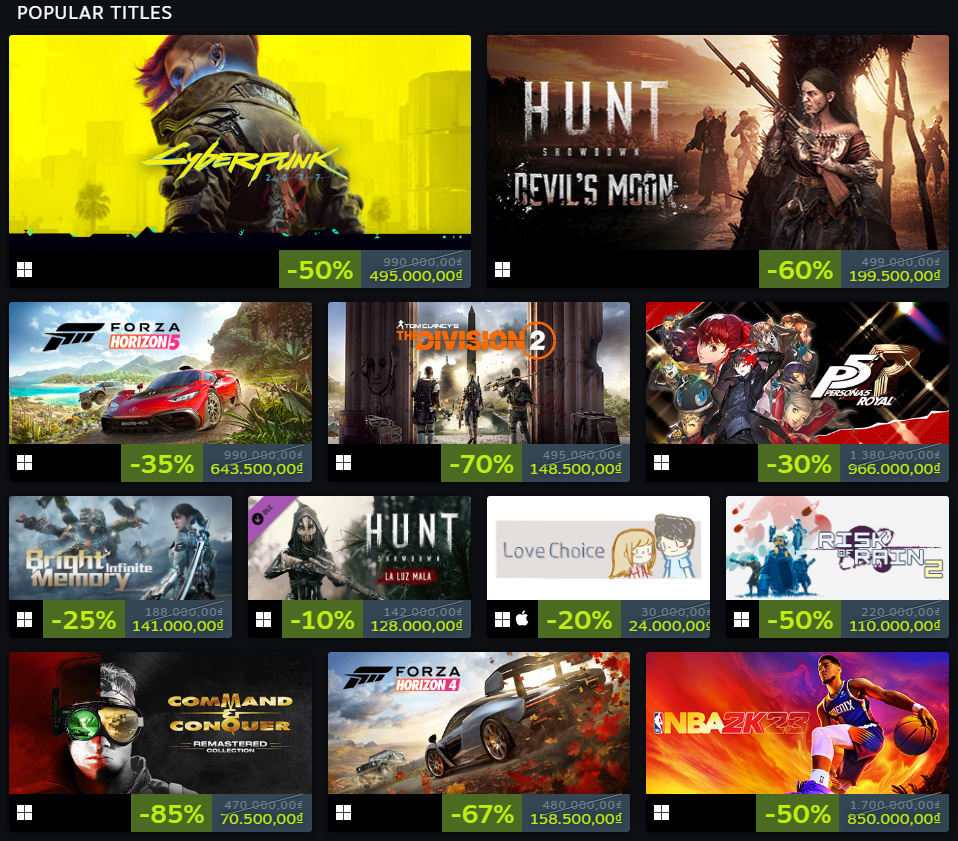Open the Cyberpunk 2077 banner
The height and width of the screenshot is (841, 958).
(240, 142)
